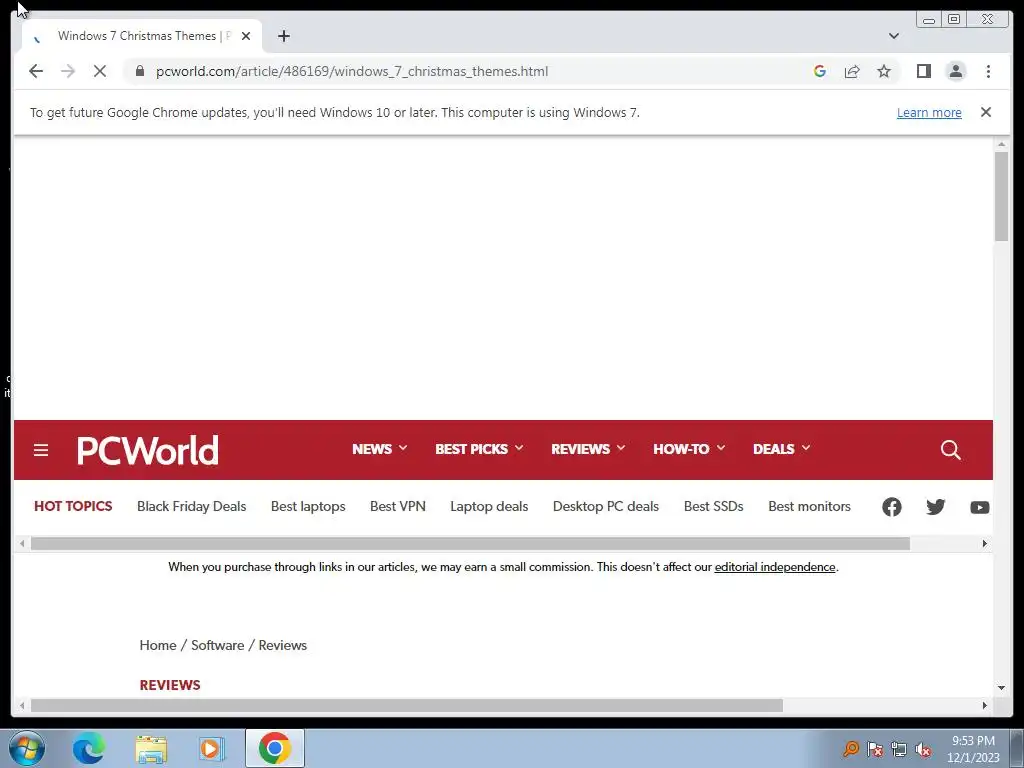Image resolution: width=1024 pixels, height=768 pixels.
Task: Expand the Reviews menu
Action: pyautogui.click(x=588, y=449)
